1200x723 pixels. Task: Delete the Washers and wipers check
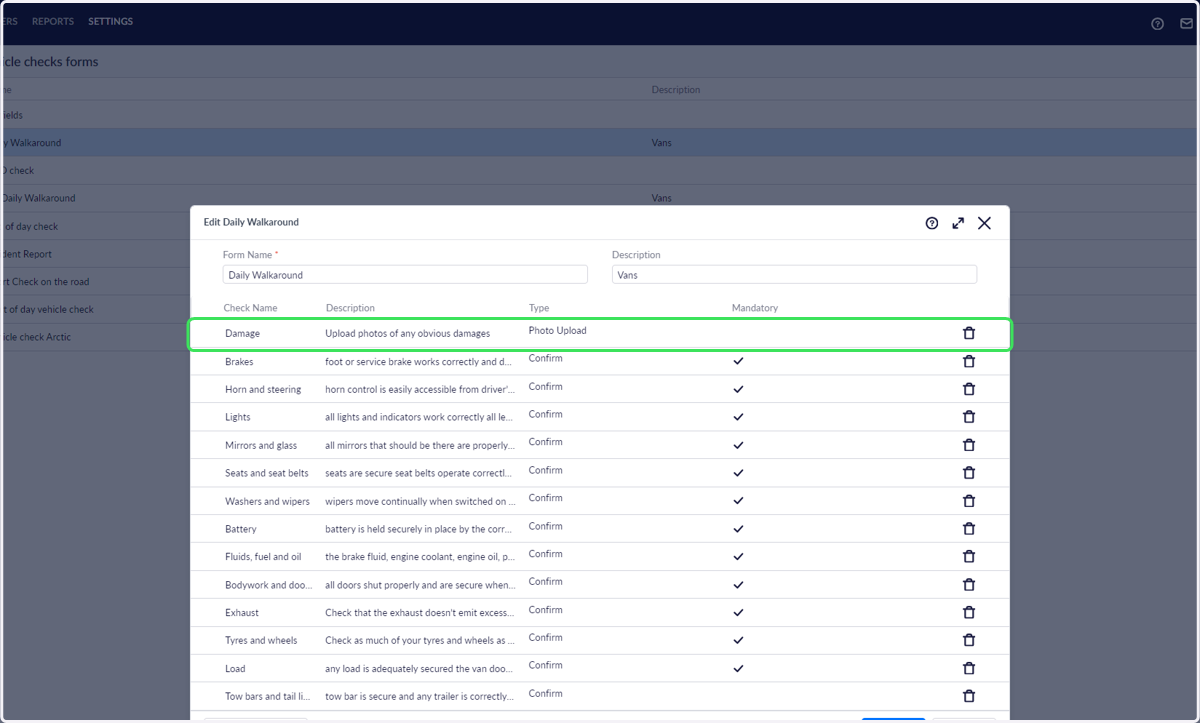tap(968, 501)
